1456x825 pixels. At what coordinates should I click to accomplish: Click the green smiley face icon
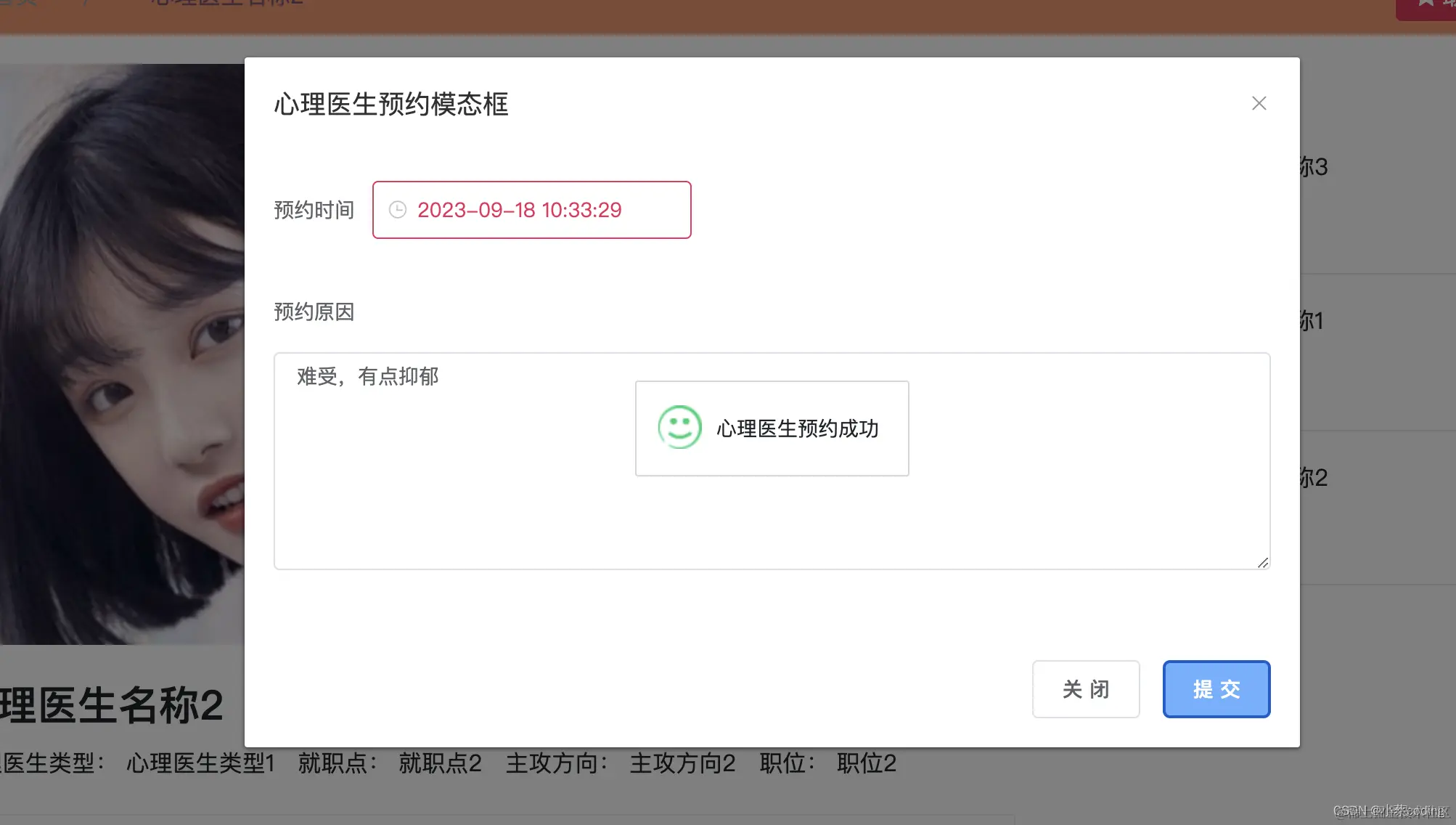pyautogui.click(x=679, y=428)
